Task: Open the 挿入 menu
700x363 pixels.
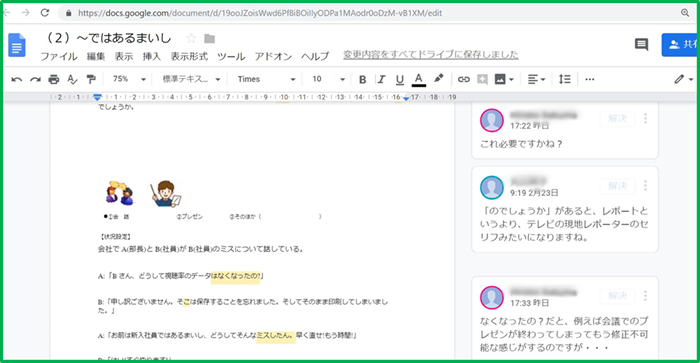Action: point(151,56)
